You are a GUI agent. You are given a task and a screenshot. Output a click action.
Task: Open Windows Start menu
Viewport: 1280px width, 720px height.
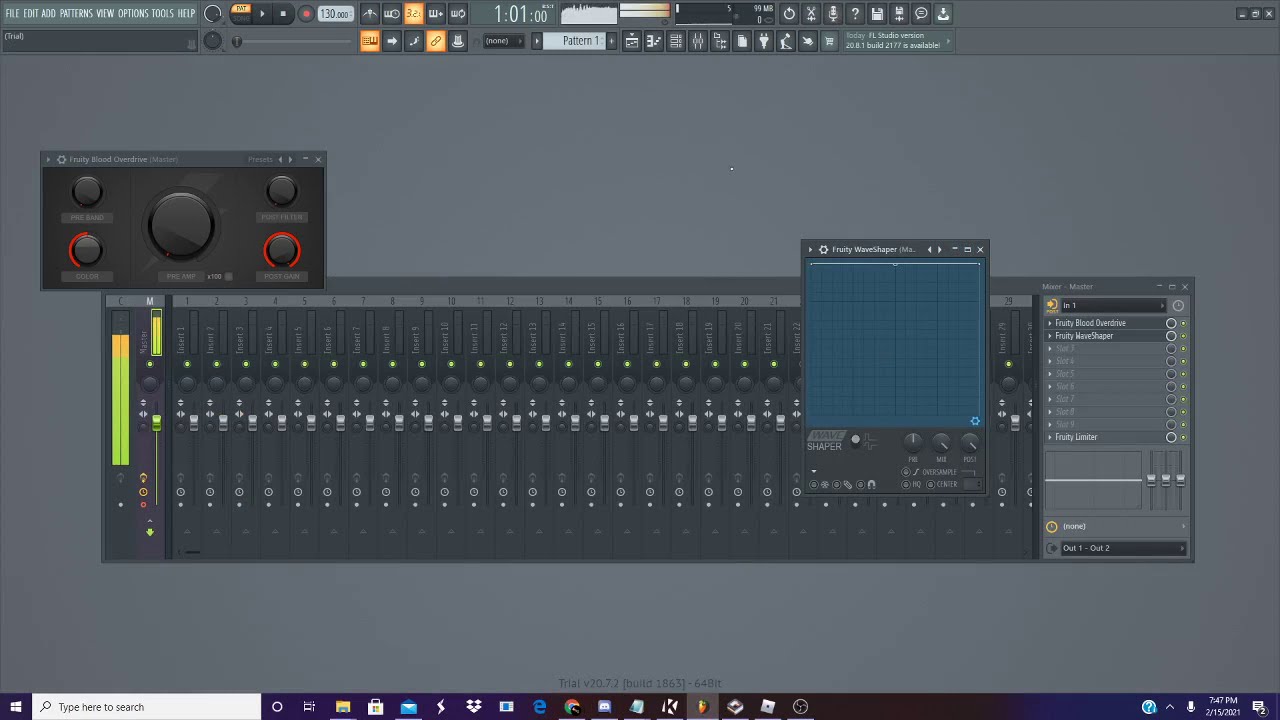(15, 707)
